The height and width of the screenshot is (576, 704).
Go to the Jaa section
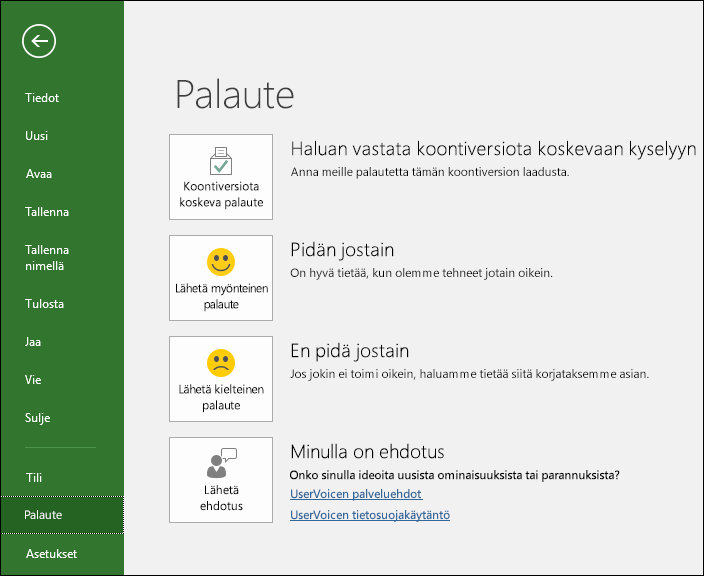[x=33, y=342]
